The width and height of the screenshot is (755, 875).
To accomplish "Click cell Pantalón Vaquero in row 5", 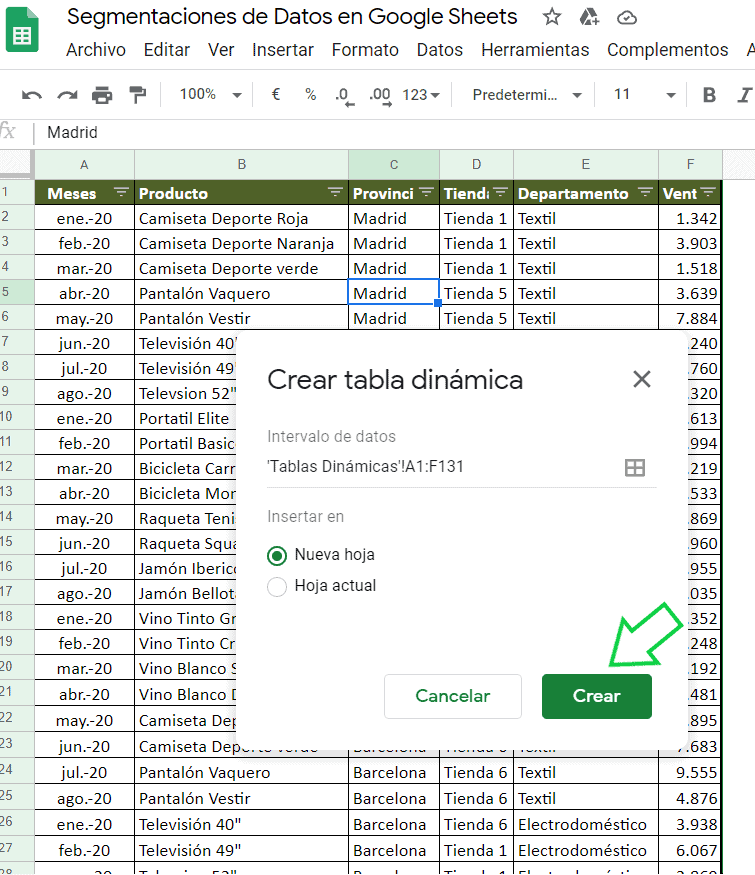I will pos(242,293).
